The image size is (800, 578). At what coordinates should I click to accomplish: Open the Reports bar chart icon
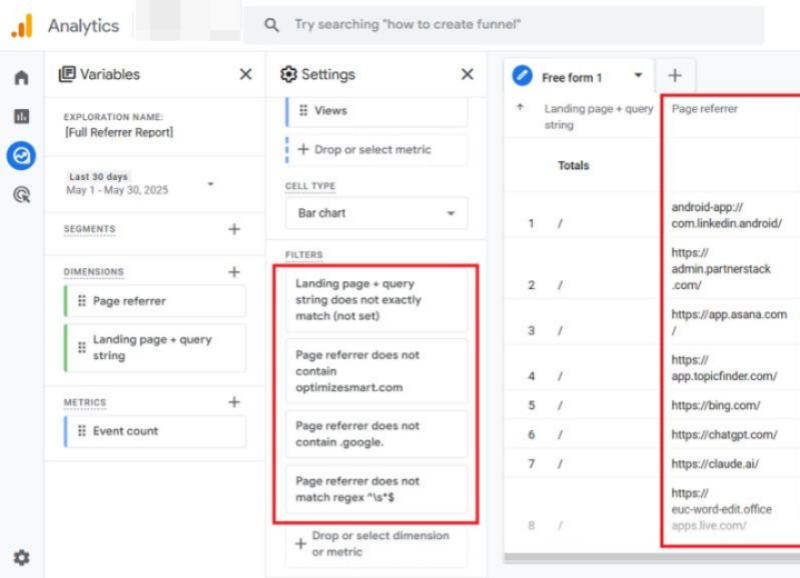point(21,116)
